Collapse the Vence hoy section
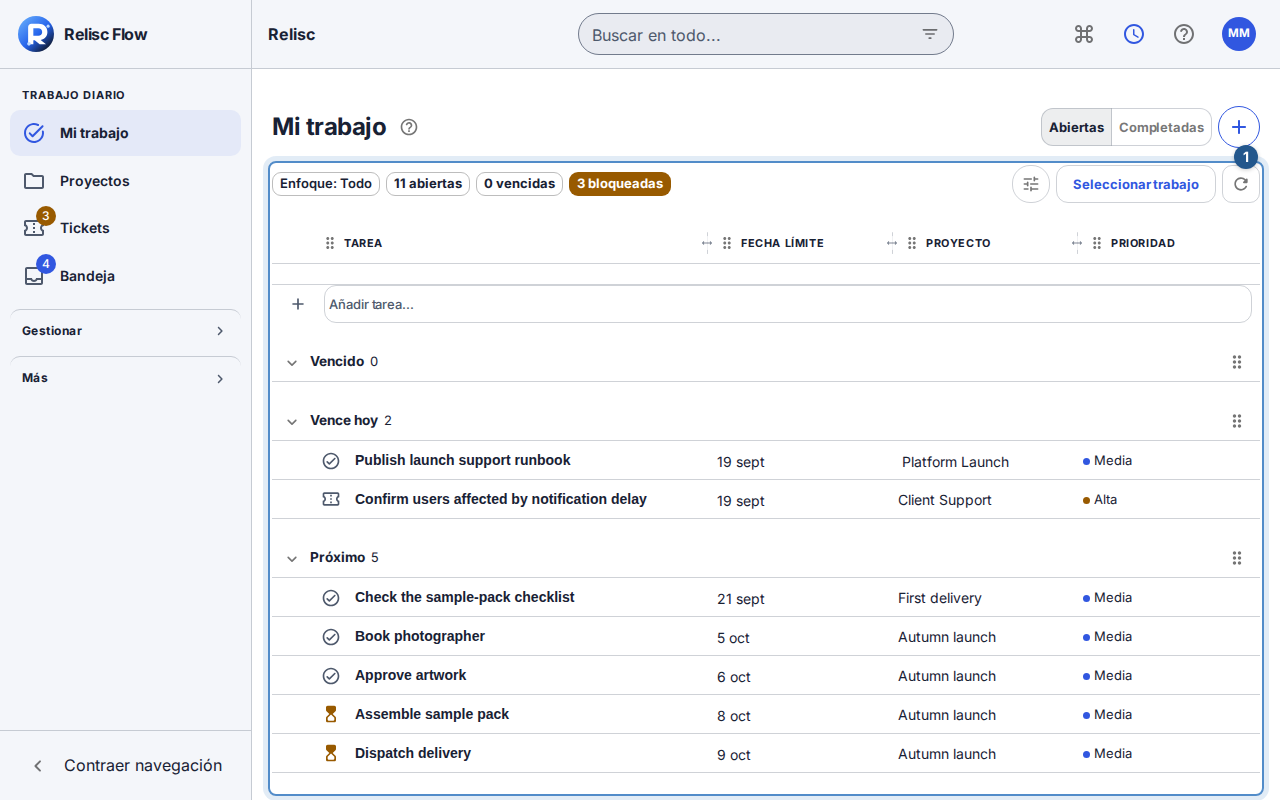The image size is (1280, 800). click(292, 421)
